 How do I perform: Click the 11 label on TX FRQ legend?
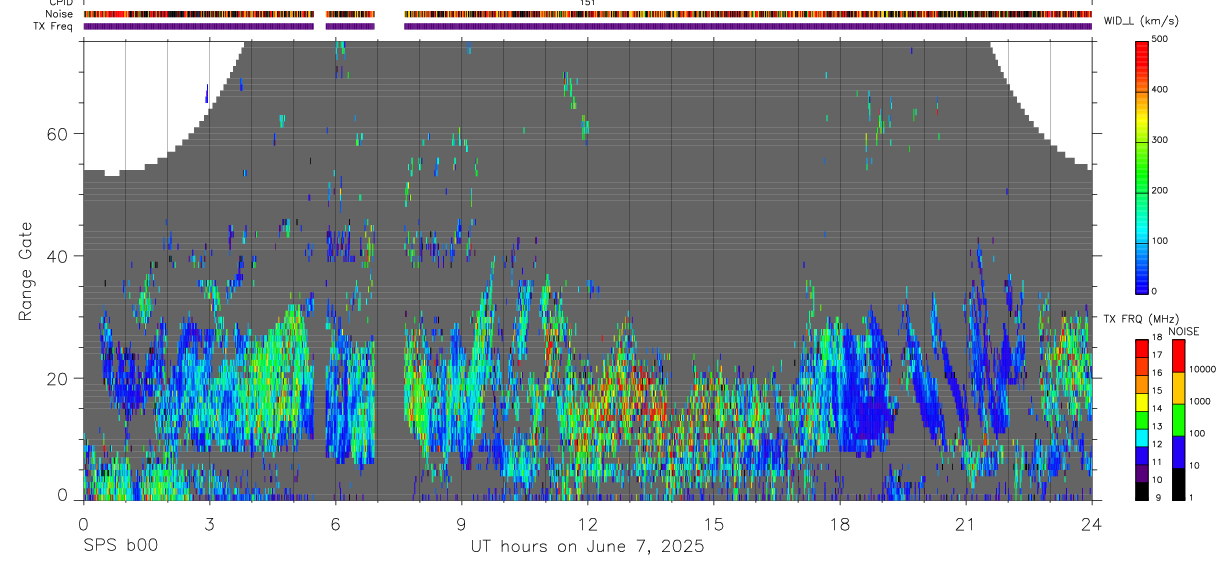click(x=1156, y=462)
